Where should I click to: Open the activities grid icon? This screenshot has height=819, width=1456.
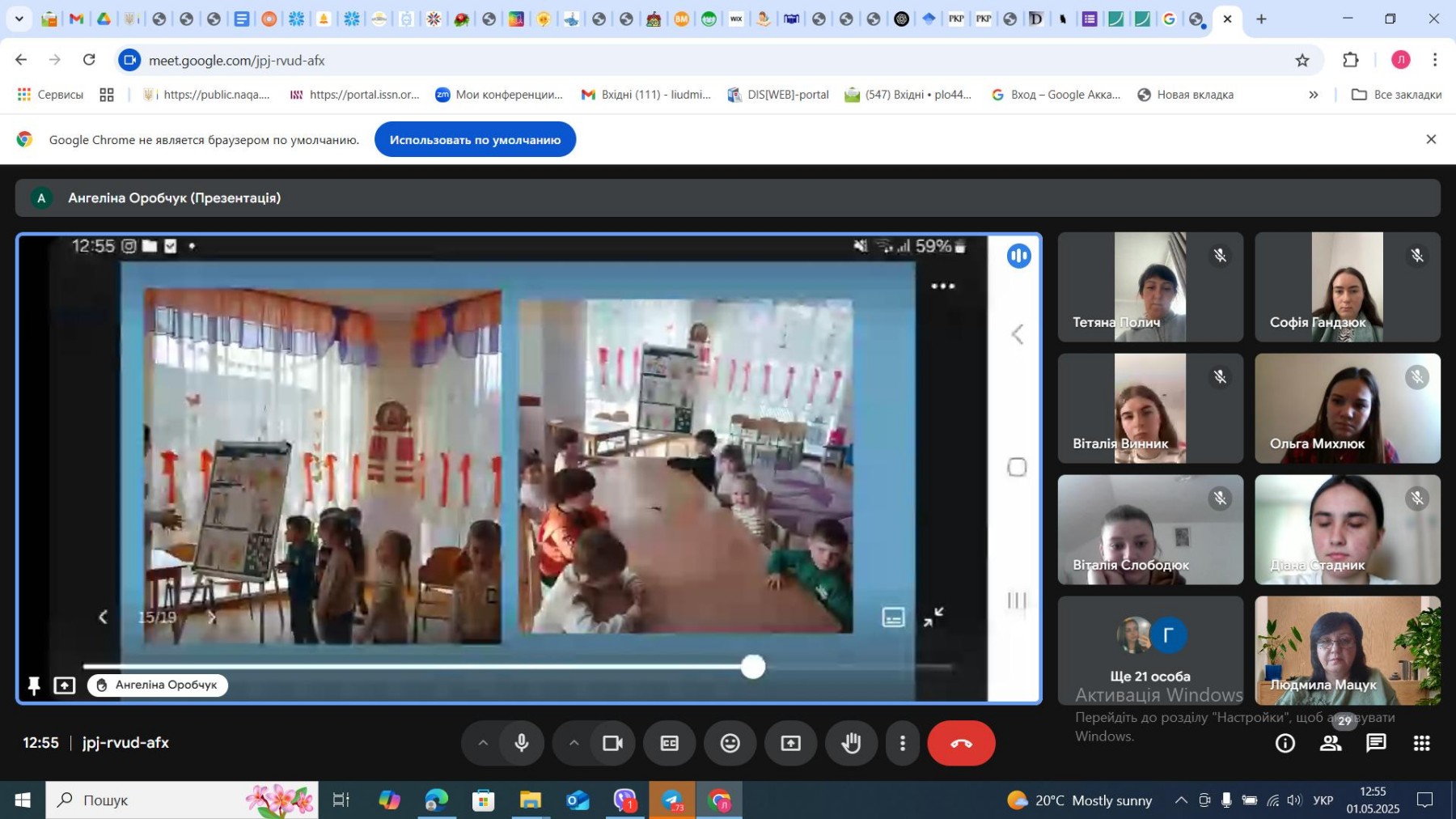coord(1421,743)
